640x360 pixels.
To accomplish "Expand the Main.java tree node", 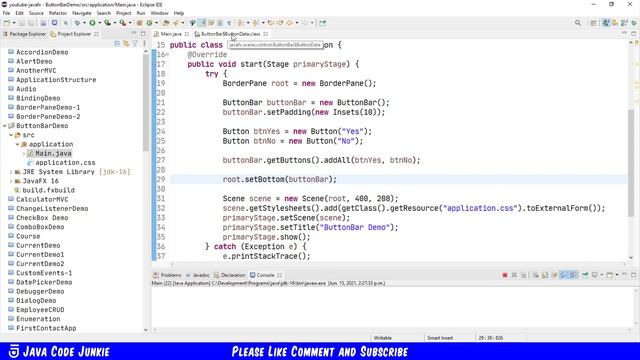I will [24, 153].
